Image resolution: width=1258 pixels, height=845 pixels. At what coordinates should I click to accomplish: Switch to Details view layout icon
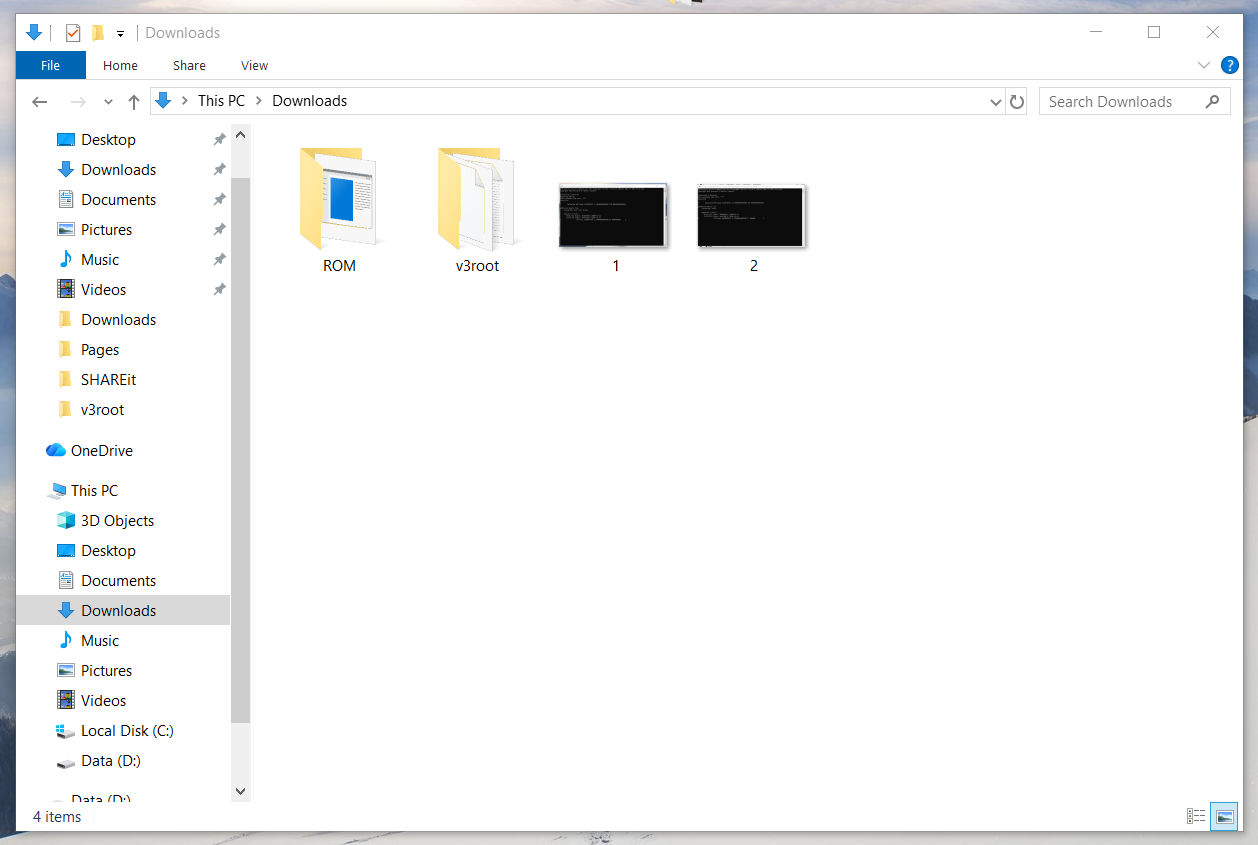[x=1196, y=817]
